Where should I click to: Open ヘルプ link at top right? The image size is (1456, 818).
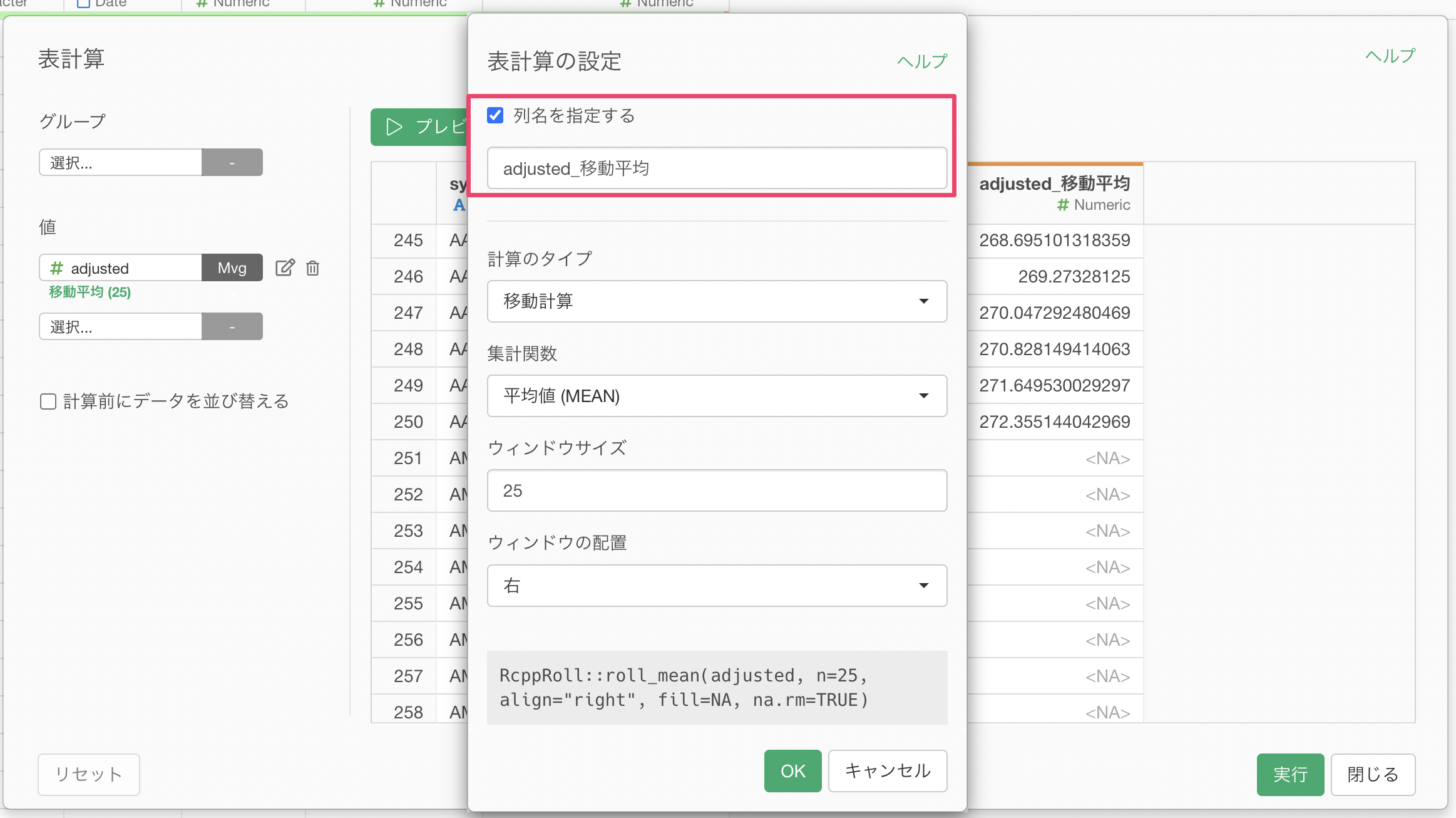1390,56
